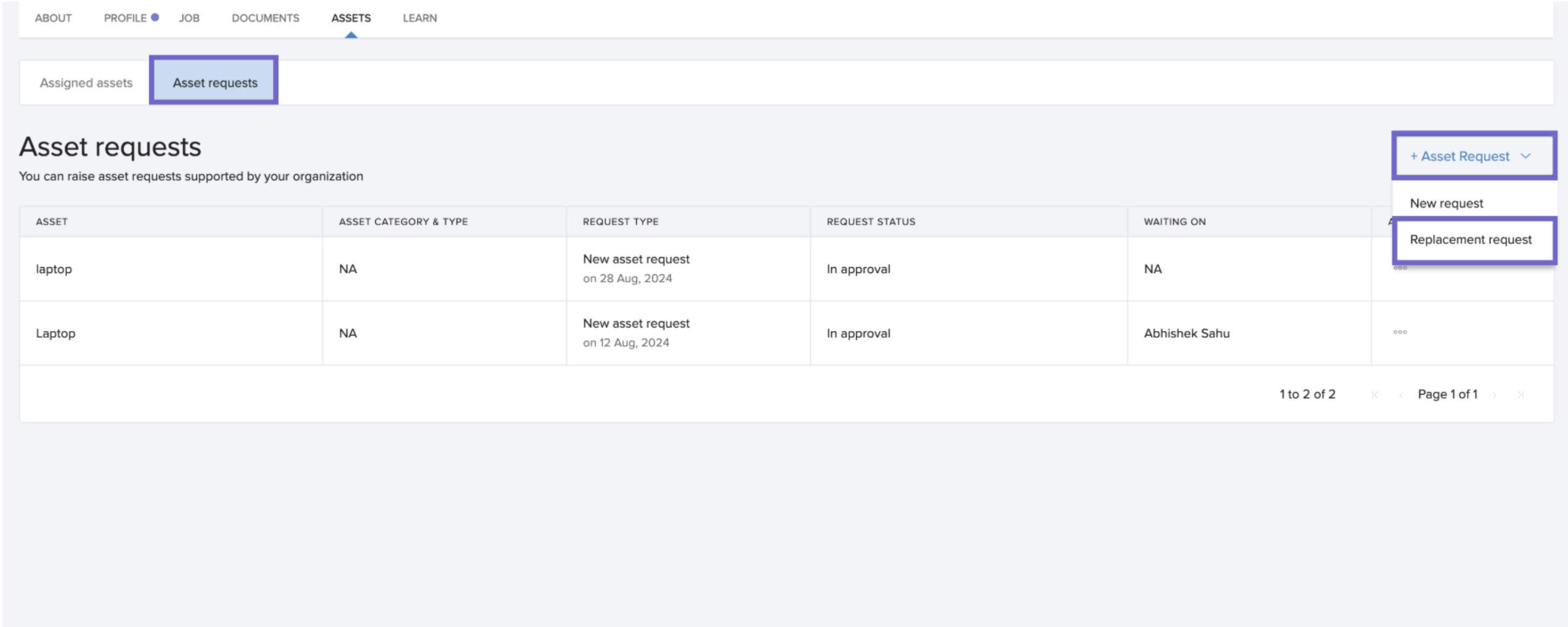Click the WAITING ON column header
Screen dimensions: 1568x627
pos(1174,222)
